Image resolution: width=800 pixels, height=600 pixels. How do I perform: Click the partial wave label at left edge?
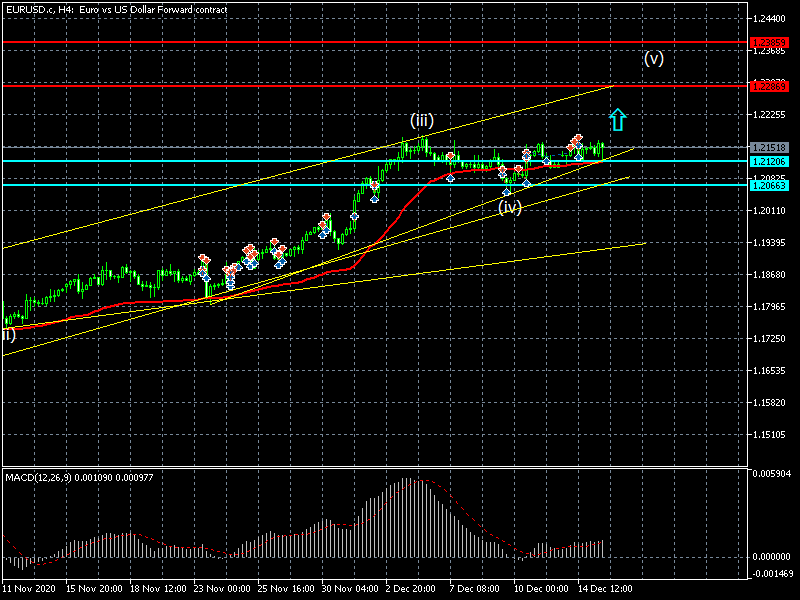click(x=8, y=335)
